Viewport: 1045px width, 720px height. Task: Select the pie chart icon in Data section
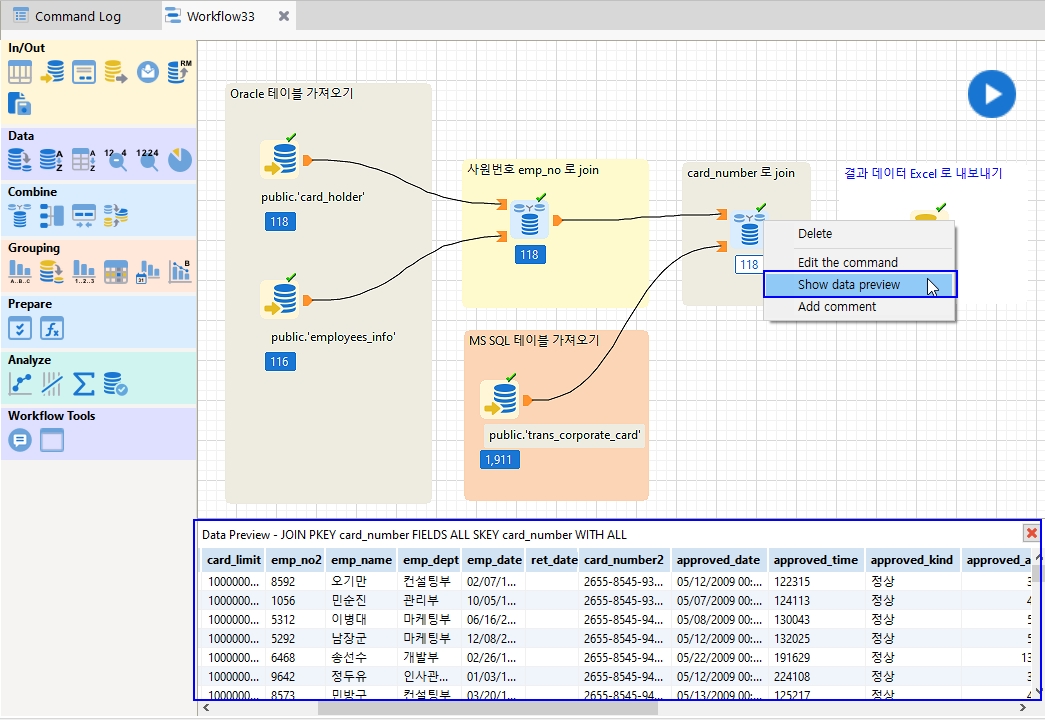[179, 159]
